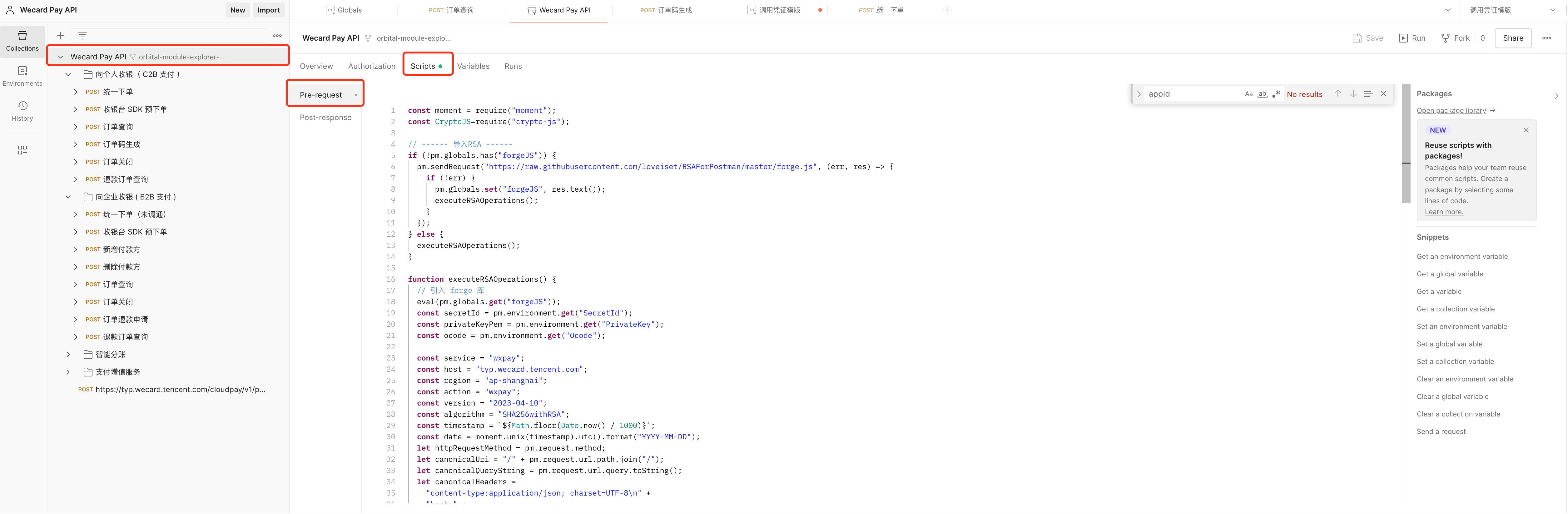
Task: Open the three-dot menu beside Share
Action: click(x=1547, y=38)
